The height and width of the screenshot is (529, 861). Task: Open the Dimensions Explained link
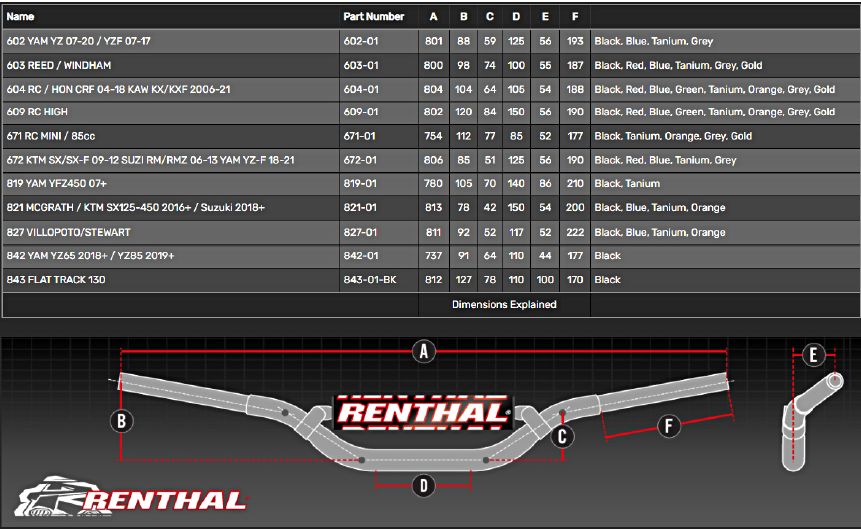[504, 304]
